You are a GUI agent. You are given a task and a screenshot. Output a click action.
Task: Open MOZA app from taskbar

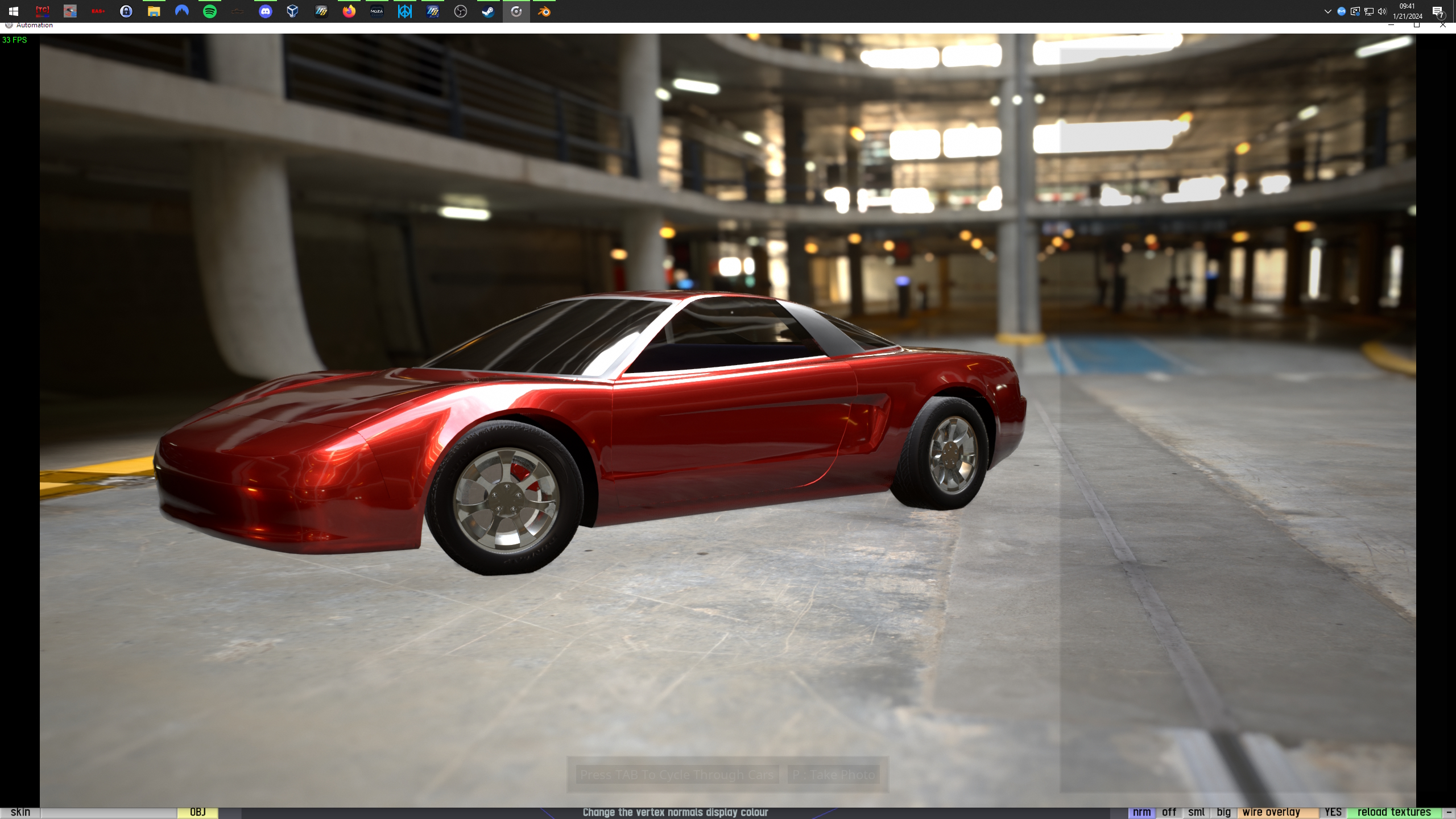pyautogui.click(x=377, y=11)
